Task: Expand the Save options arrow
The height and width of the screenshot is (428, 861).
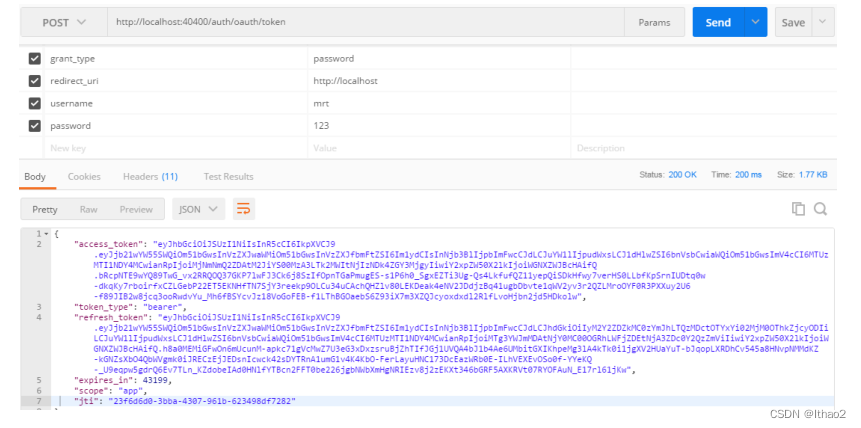Action: [x=822, y=22]
